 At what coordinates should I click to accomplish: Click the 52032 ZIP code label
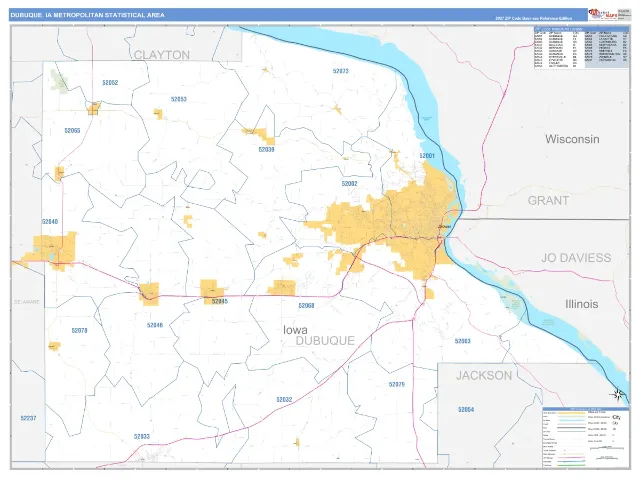(x=284, y=400)
